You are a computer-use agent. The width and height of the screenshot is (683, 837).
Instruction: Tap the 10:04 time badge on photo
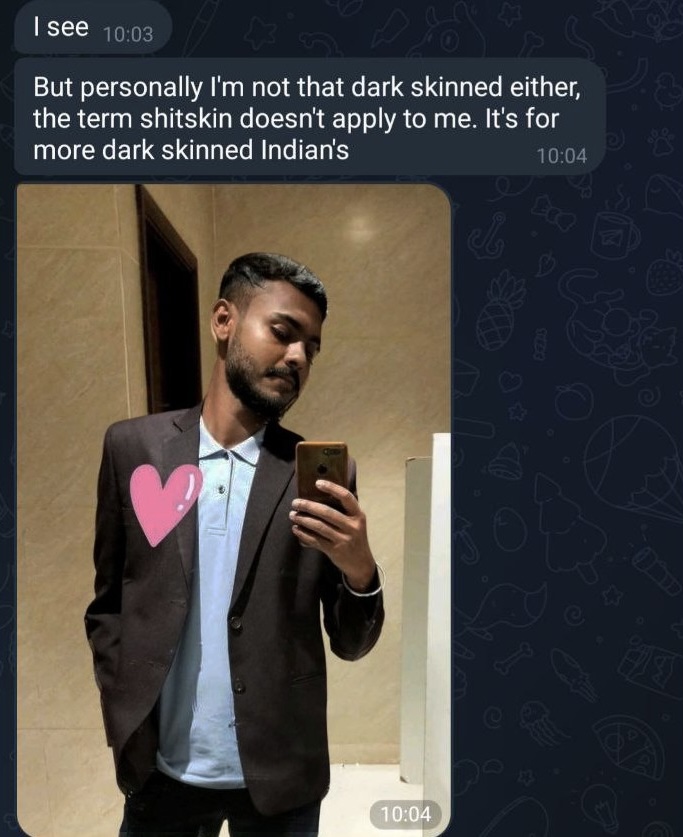pyautogui.click(x=406, y=814)
